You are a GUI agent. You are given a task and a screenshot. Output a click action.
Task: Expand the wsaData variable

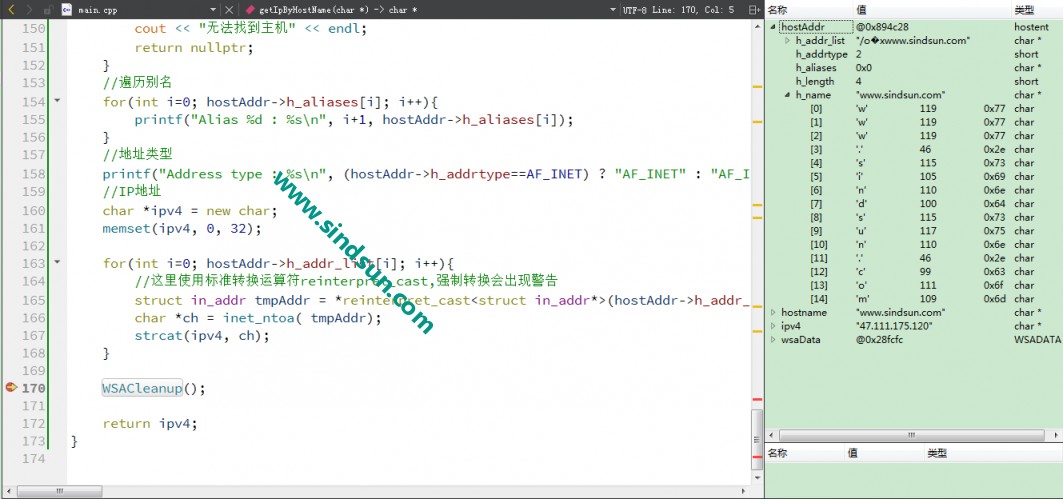774,340
